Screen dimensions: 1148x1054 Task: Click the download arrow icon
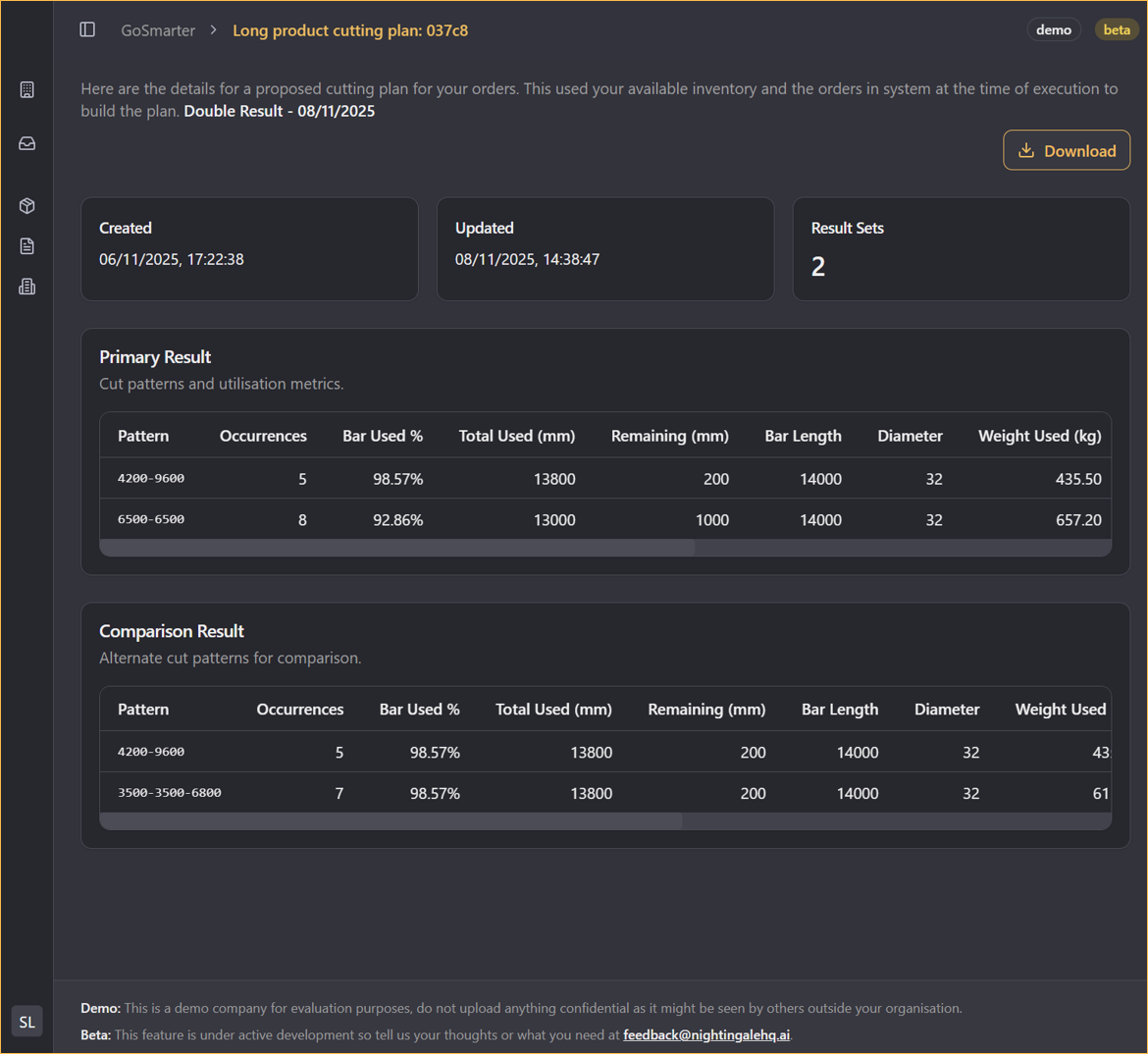tap(1026, 150)
